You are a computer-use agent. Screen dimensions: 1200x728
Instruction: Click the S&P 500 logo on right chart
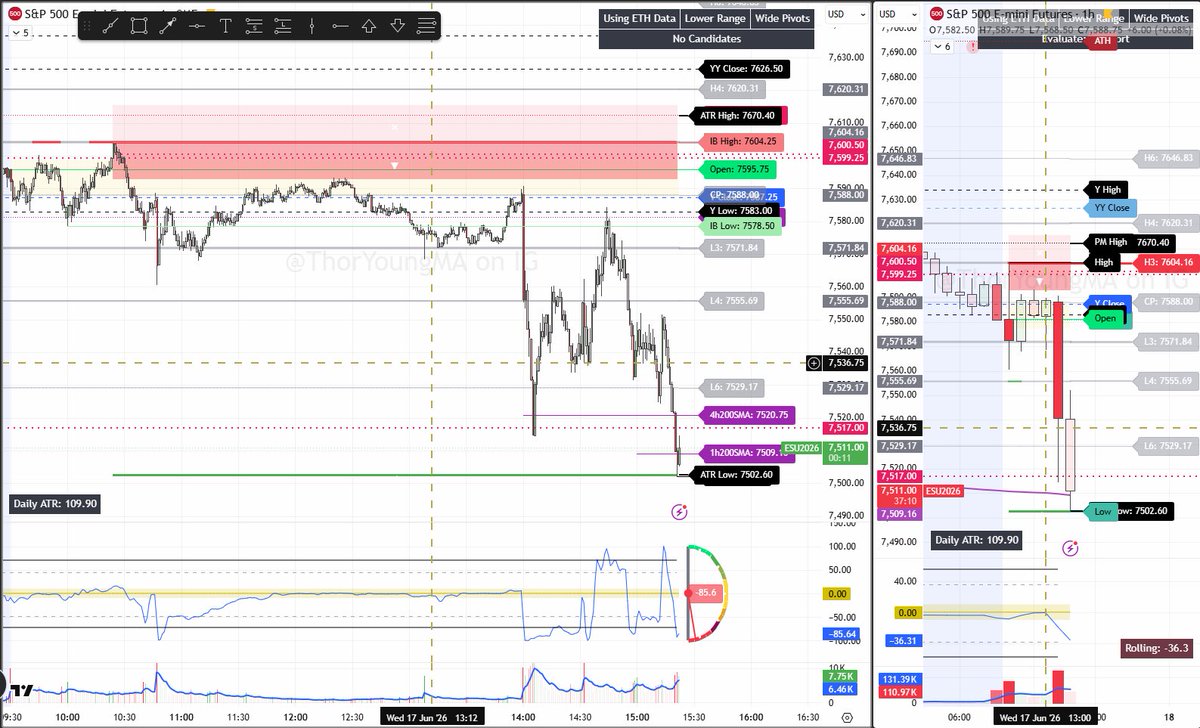pos(938,13)
